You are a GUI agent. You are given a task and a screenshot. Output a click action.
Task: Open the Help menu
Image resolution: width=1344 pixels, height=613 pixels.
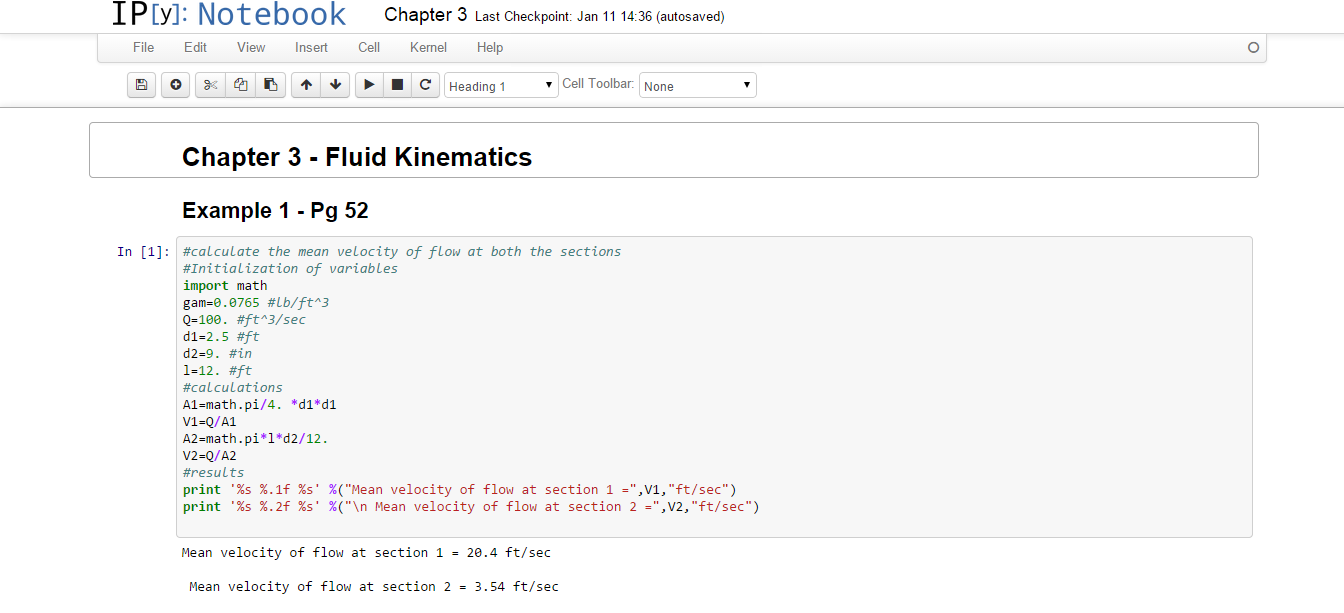click(490, 47)
